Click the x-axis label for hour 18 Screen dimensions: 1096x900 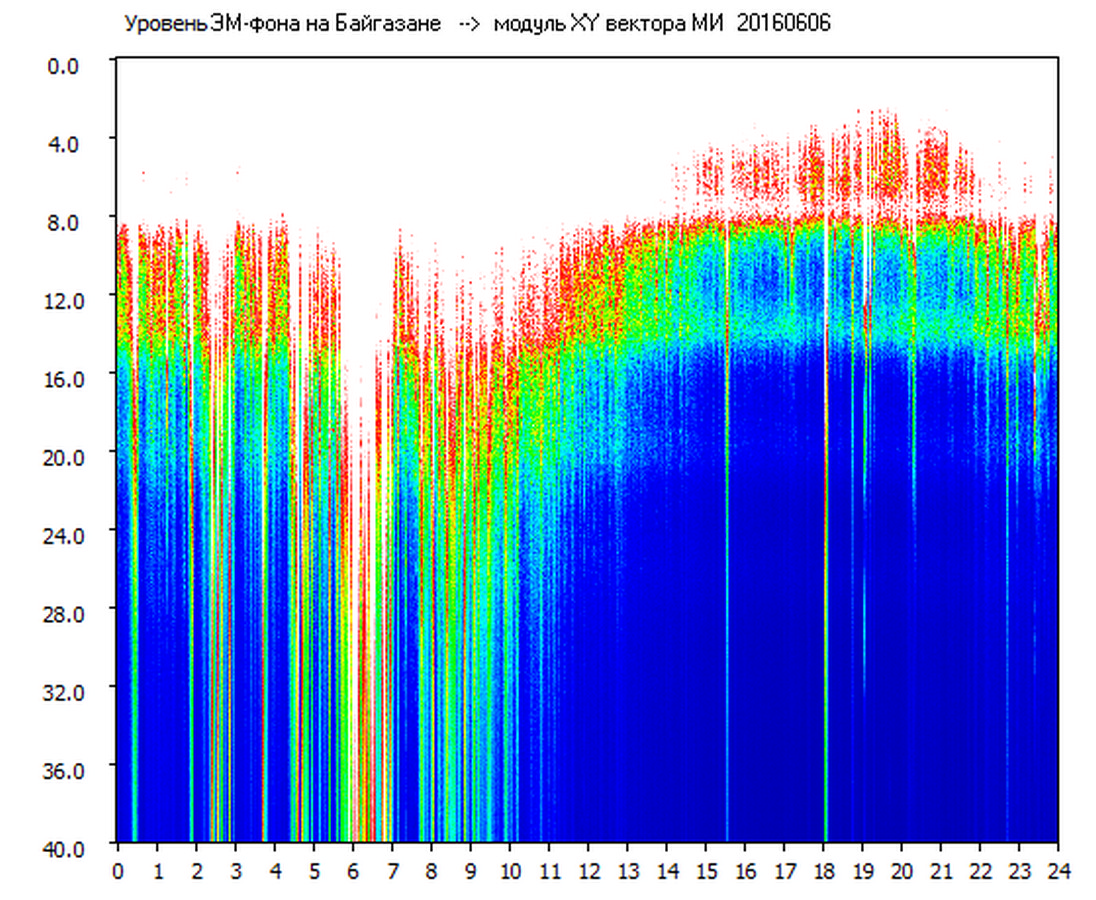pyautogui.click(x=825, y=870)
